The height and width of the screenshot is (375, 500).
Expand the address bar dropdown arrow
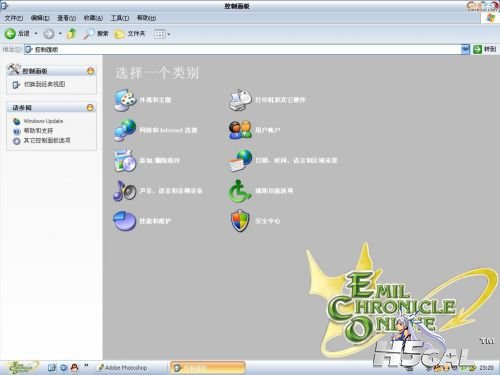[x=465, y=49]
